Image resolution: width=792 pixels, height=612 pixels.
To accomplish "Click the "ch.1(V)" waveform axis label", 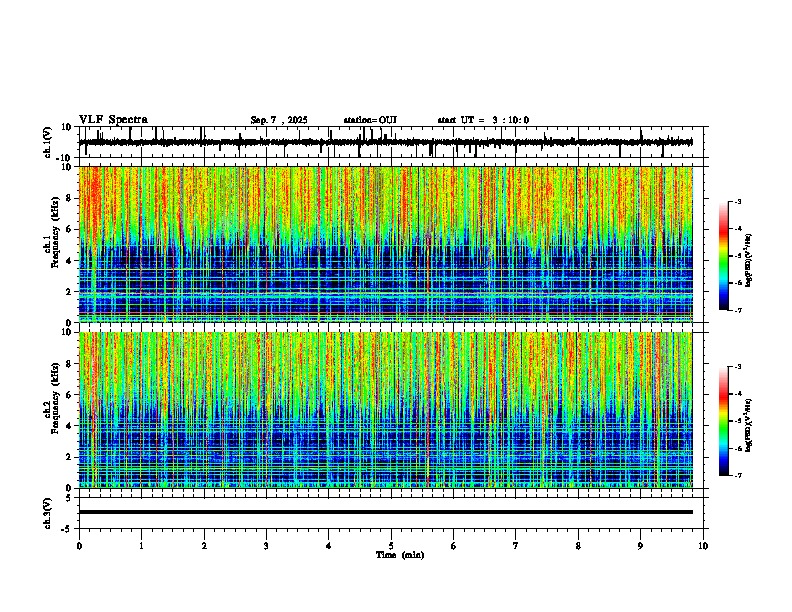I will pos(48,142).
